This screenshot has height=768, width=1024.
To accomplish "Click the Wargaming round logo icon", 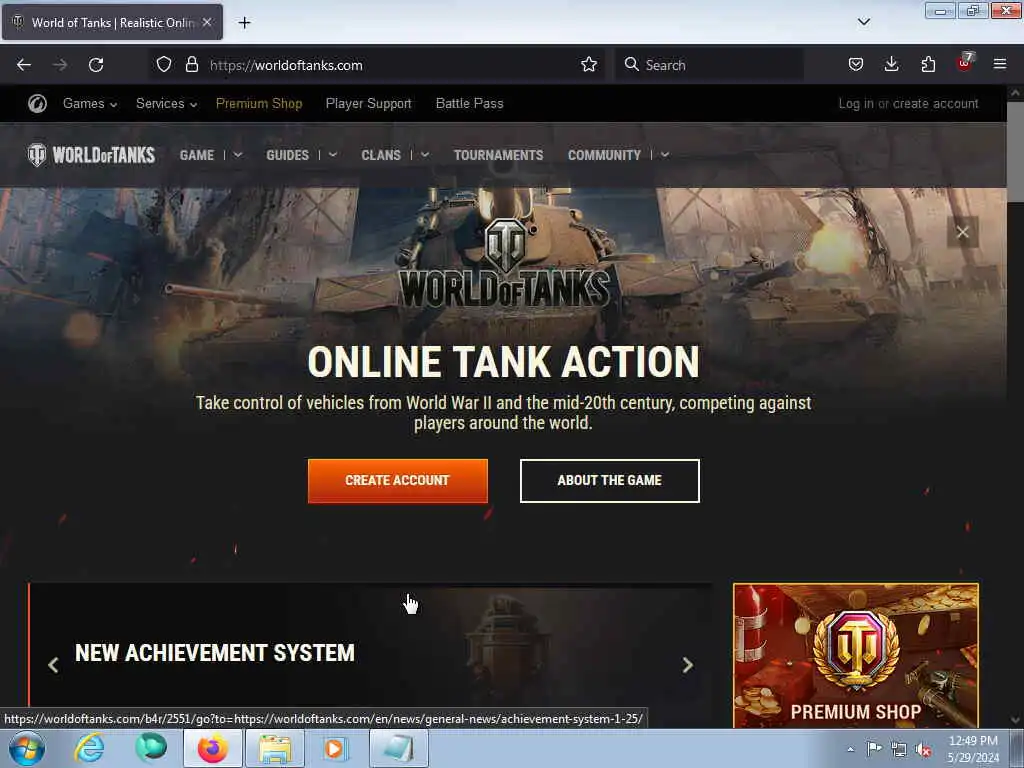I will pyautogui.click(x=37, y=104).
